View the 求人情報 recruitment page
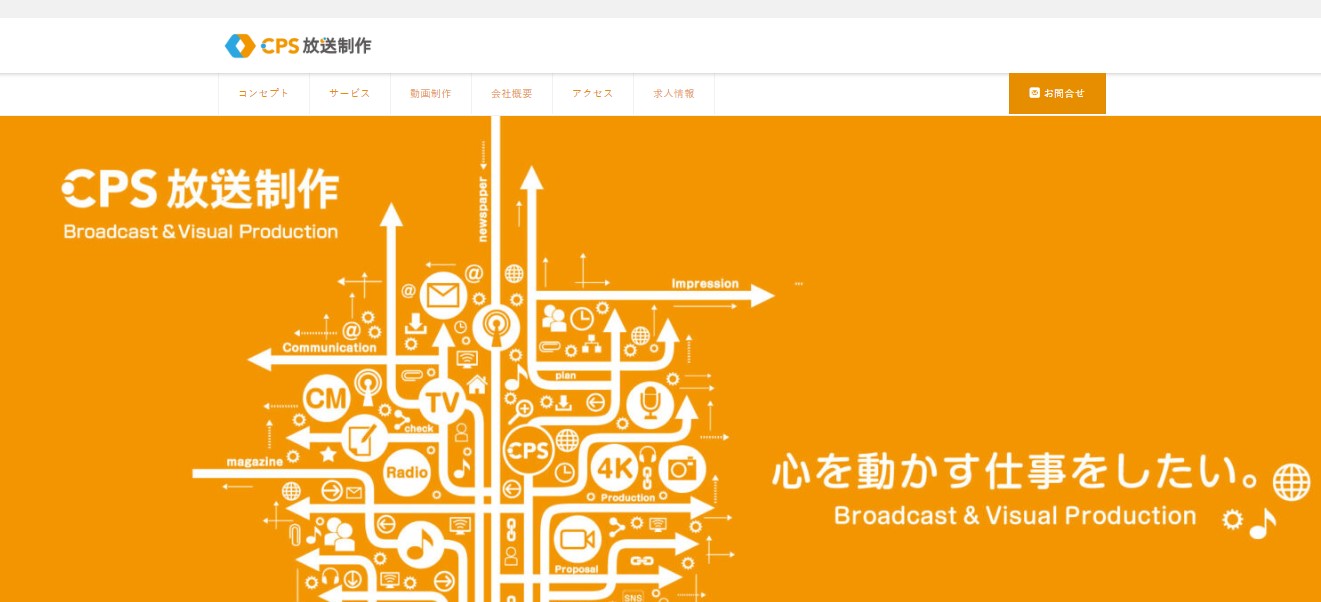 [x=674, y=94]
